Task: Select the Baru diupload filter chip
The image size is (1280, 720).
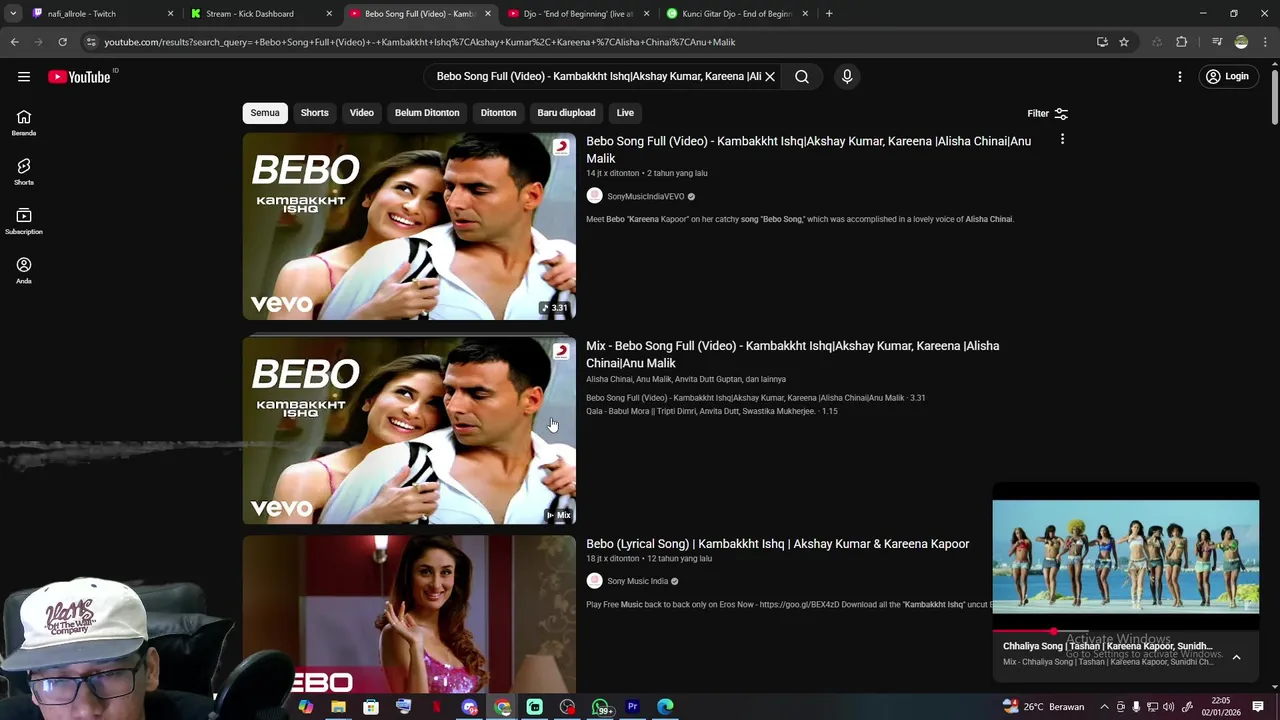Action: pos(566,113)
